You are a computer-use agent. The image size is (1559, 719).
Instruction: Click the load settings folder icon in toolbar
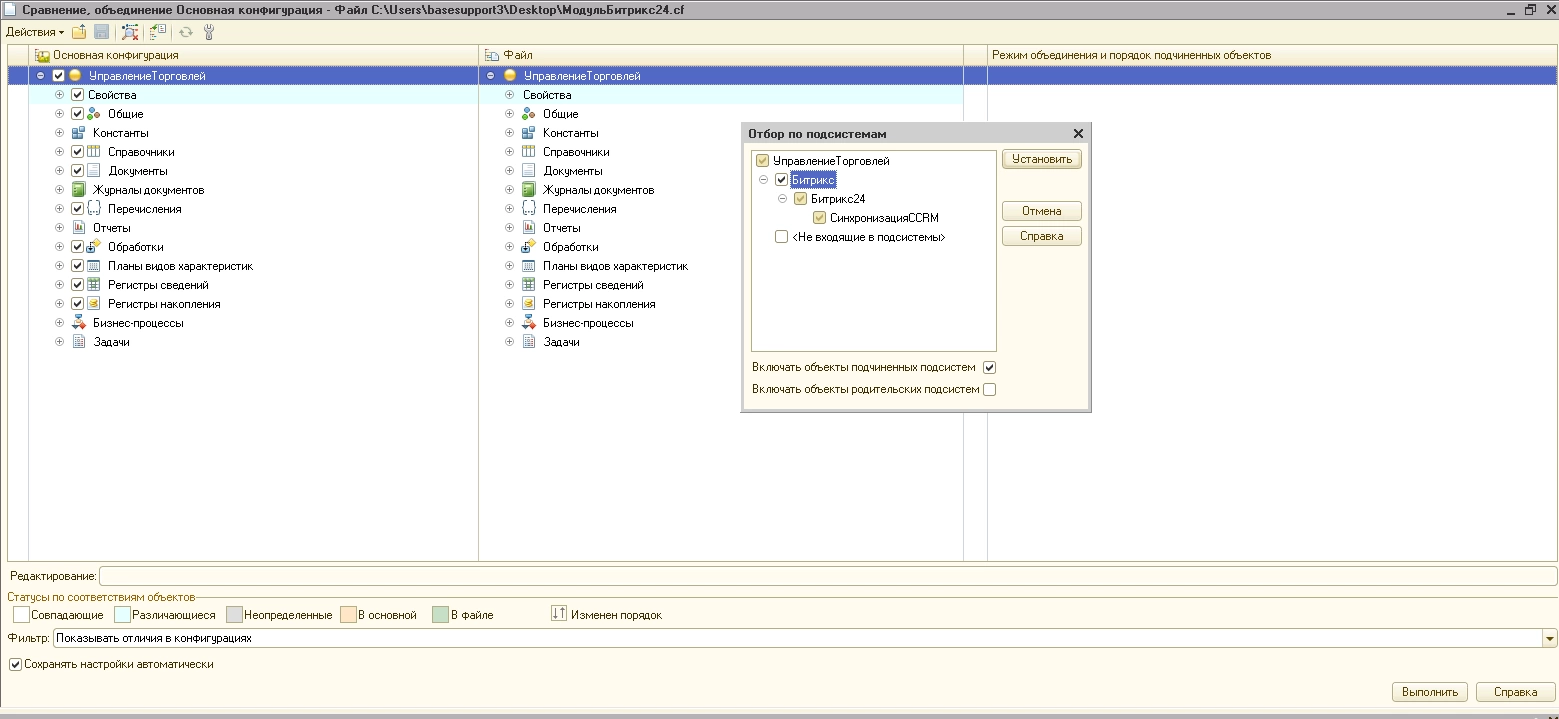[x=79, y=32]
